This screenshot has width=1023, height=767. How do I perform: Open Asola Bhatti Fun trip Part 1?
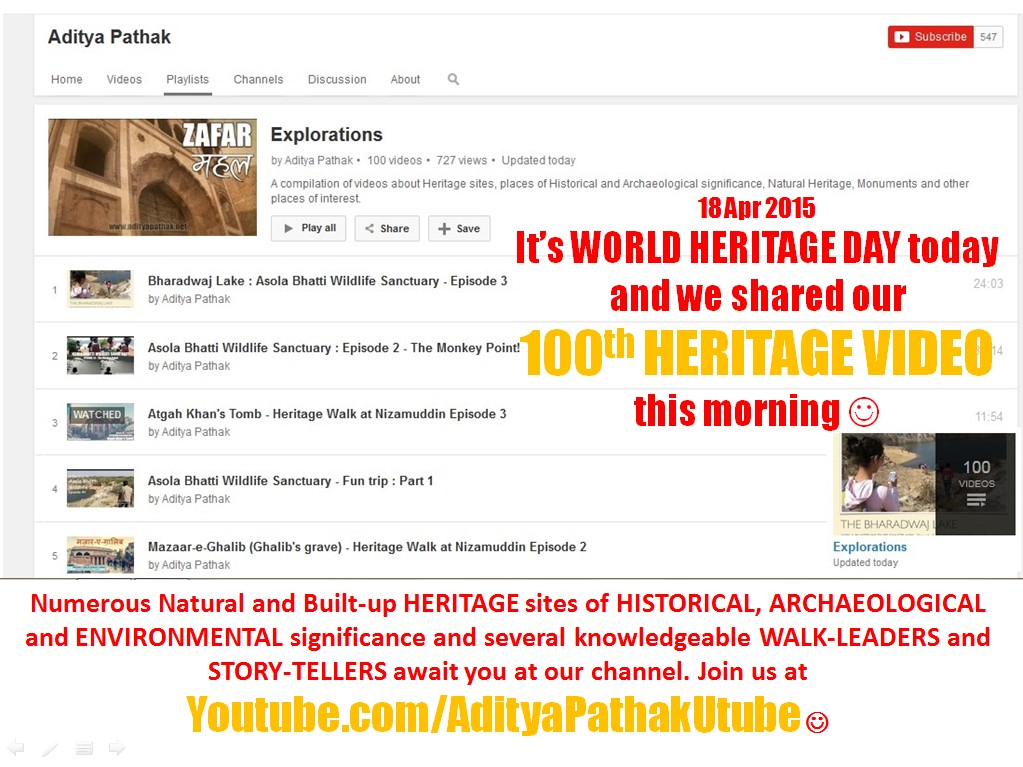click(x=290, y=481)
